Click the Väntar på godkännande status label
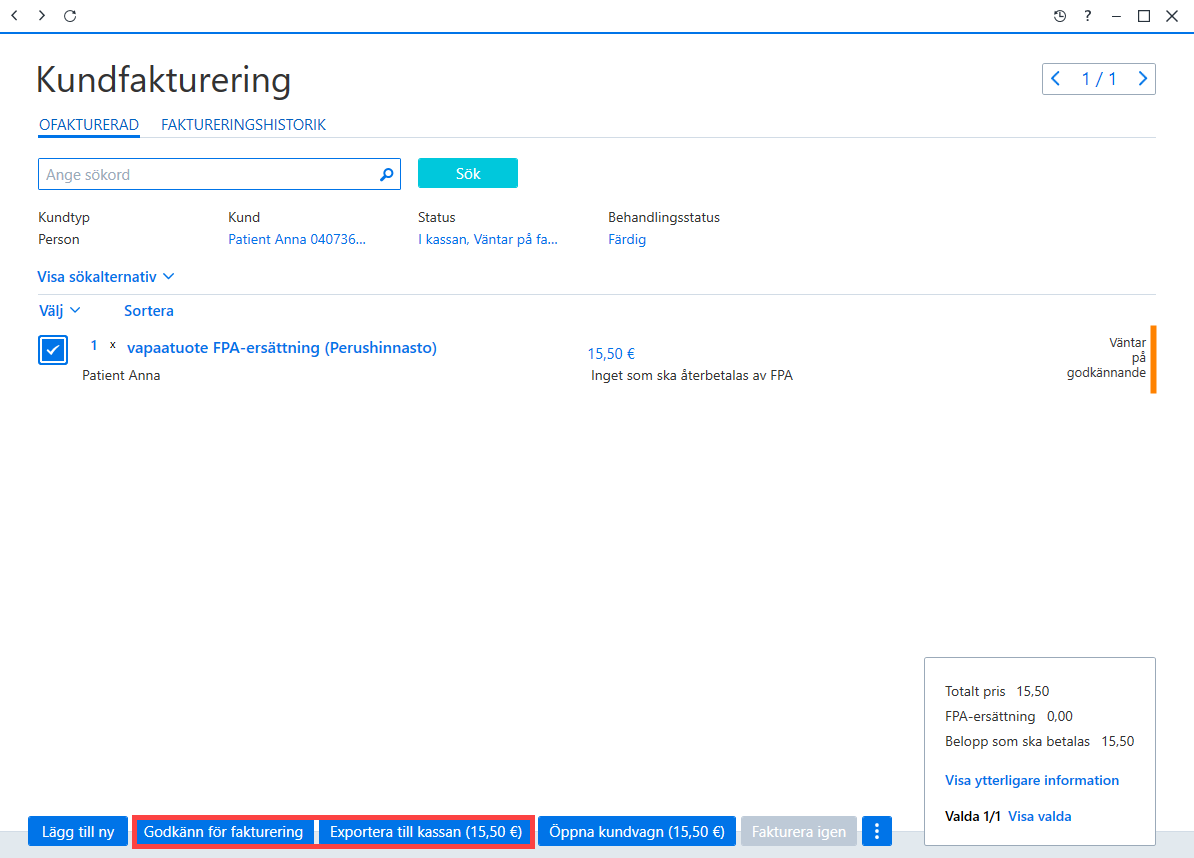This screenshot has height=858, width=1194. point(1106,358)
